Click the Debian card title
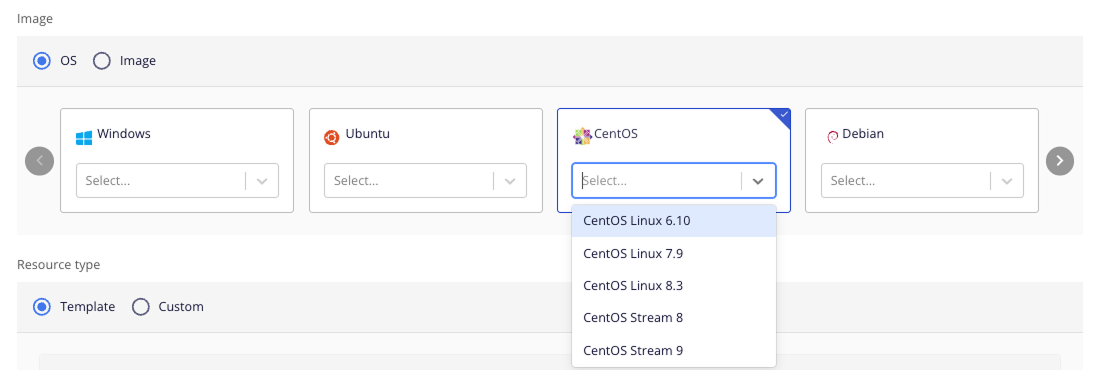1100x370 pixels. [863, 133]
